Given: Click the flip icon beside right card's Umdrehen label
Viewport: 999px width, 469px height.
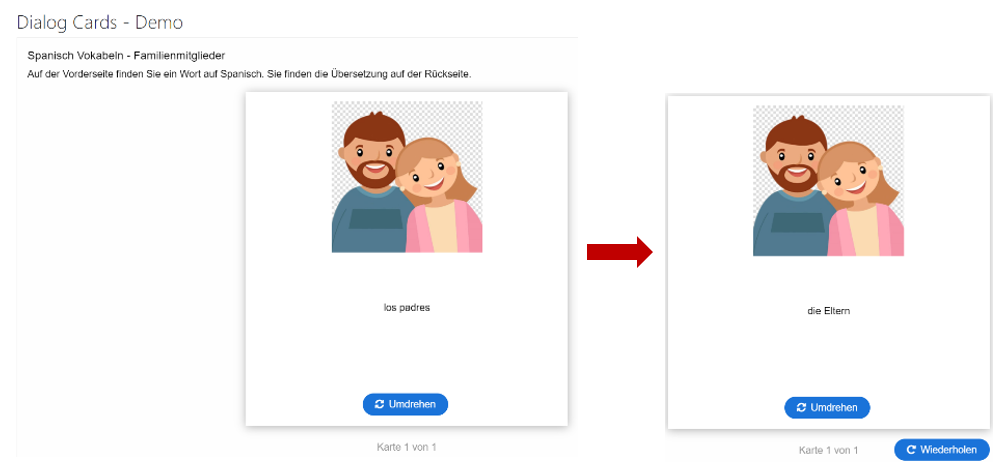Looking at the screenshot, I should 802,408.
